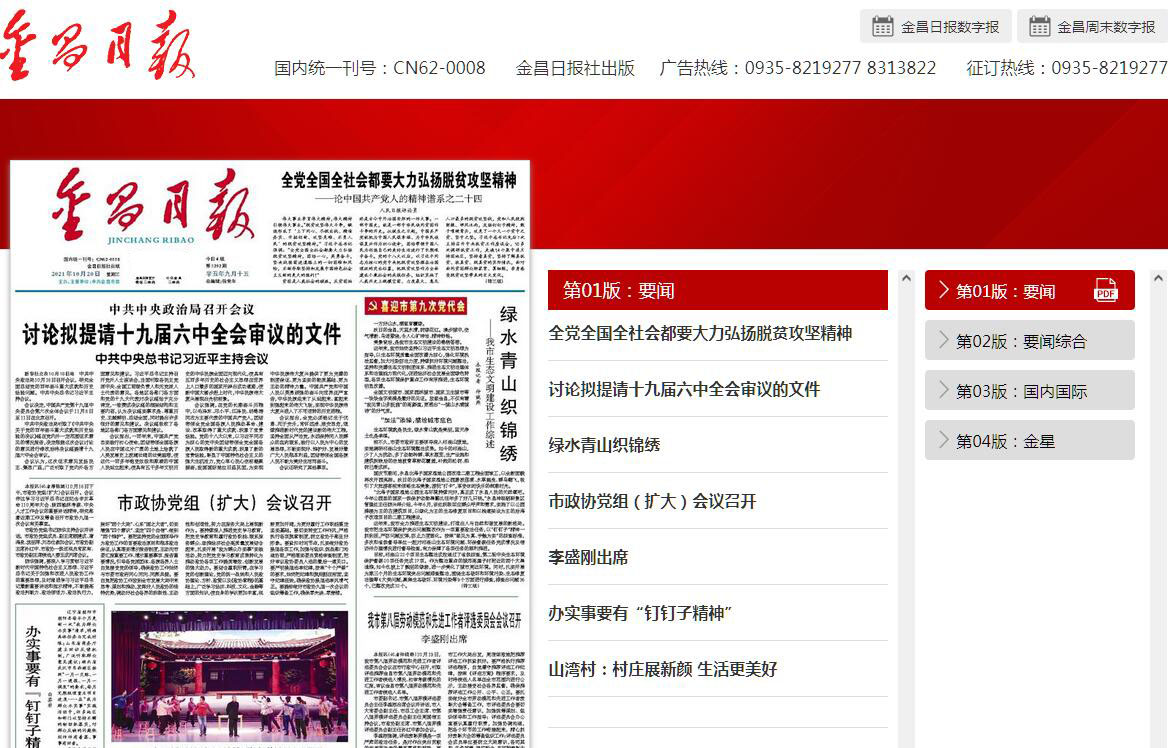The image size is (1168, 748).
Task: Open the 李盛刚出席 article link
Action: [588, 557]
